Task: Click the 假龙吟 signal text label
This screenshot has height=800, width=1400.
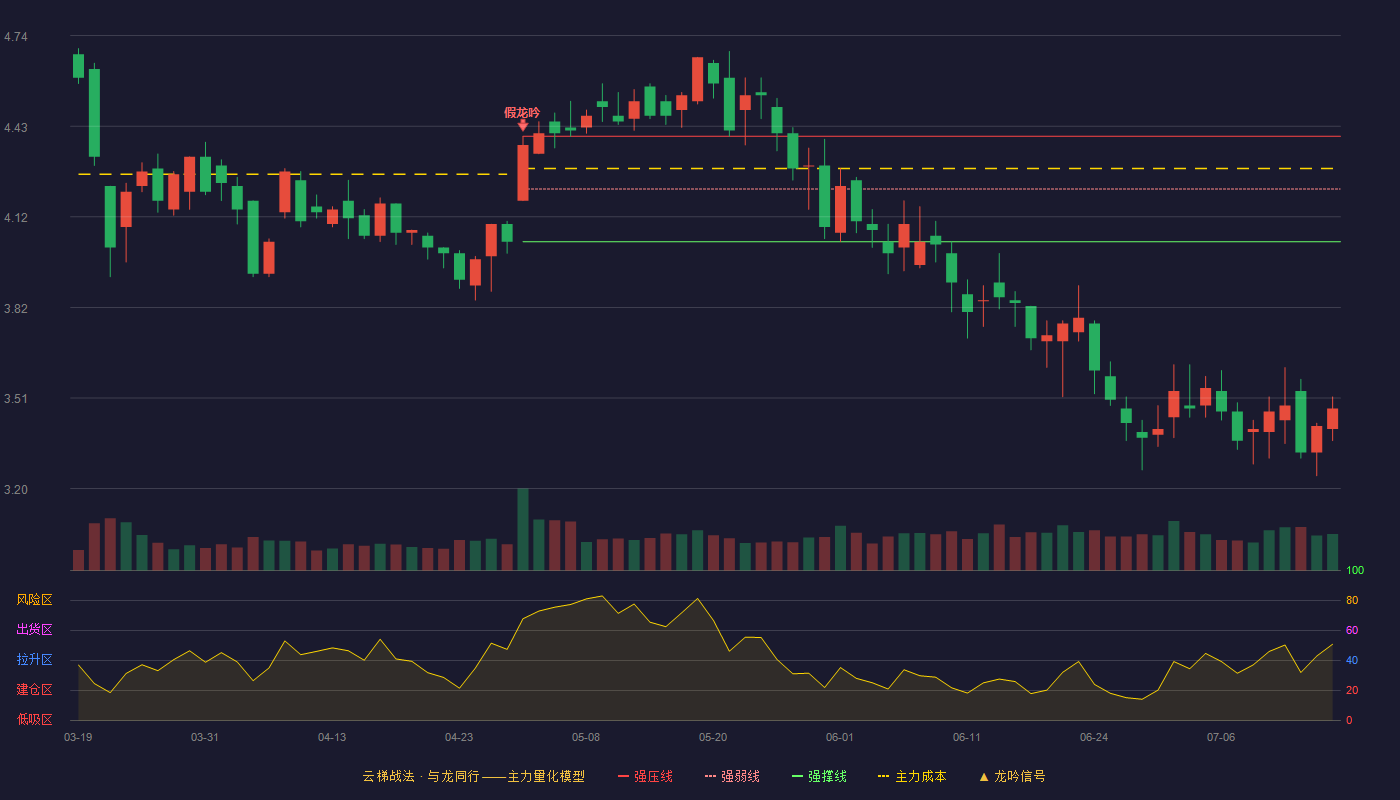Action: tap(522, 112)
